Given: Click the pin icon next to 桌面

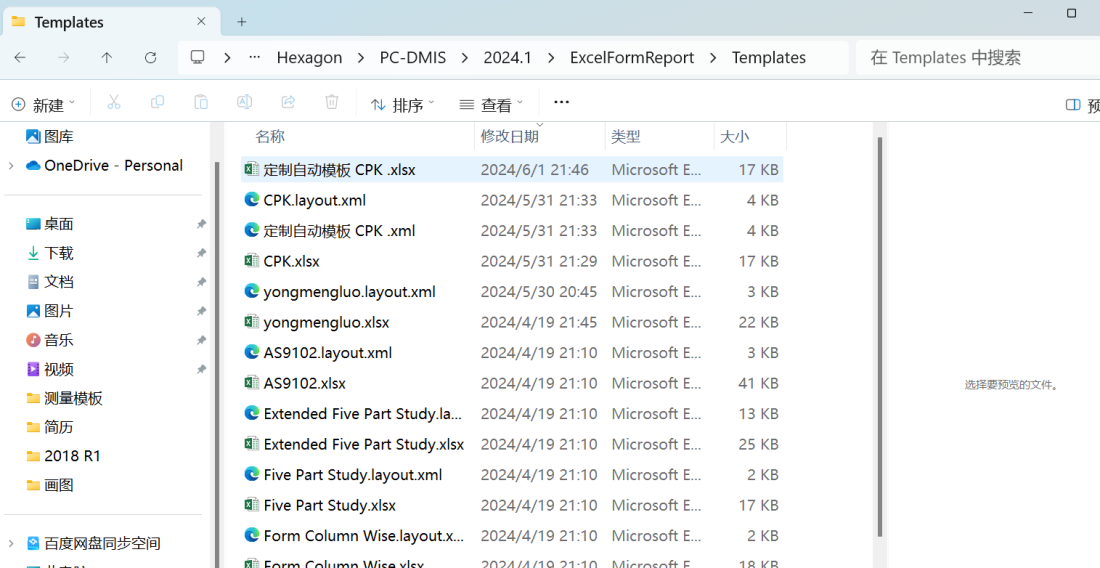Looking at the screenshot, I should [x=201, y=224].
